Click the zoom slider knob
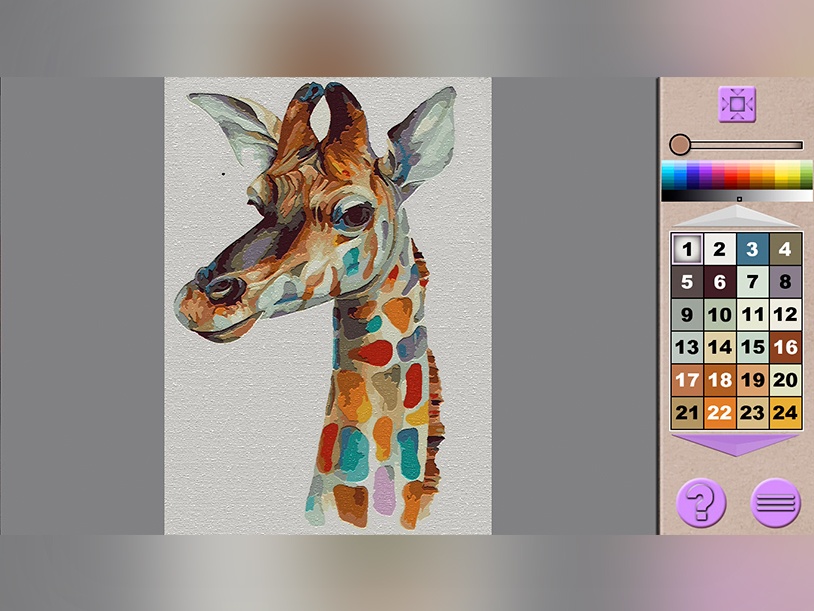Viewport: 814px width, 611px height. 680,145
